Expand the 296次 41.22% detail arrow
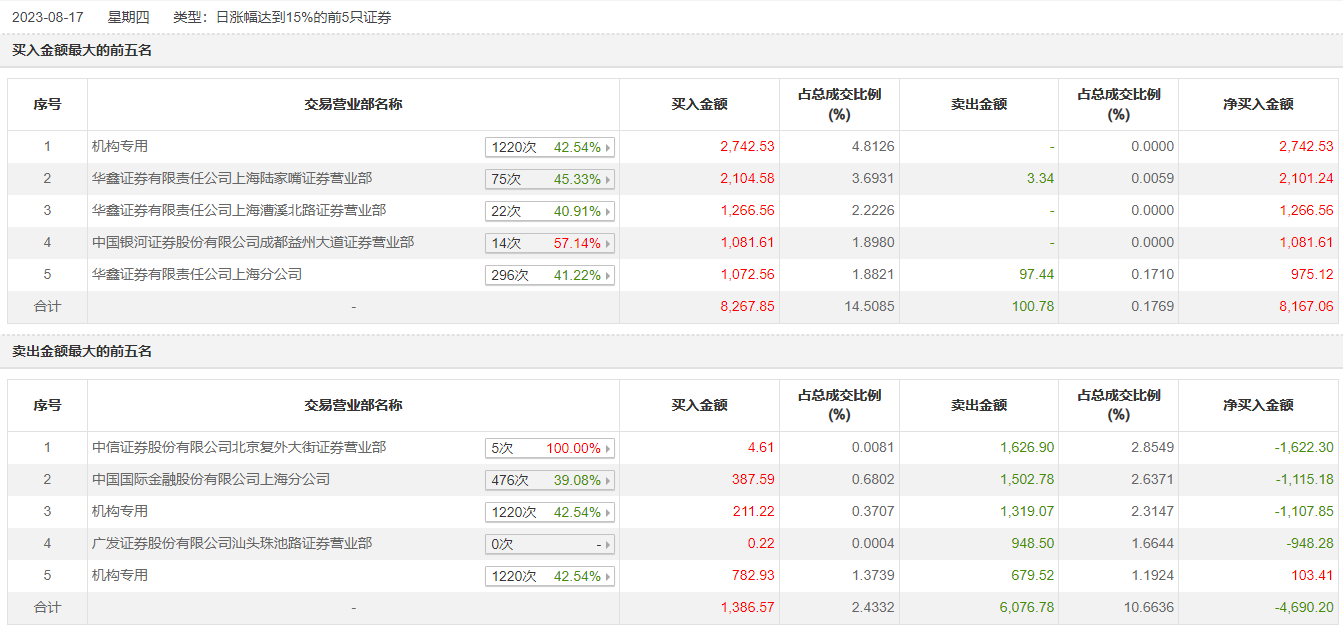The image size is (1343, 631). pyautogui.click(x=608, y=276)
